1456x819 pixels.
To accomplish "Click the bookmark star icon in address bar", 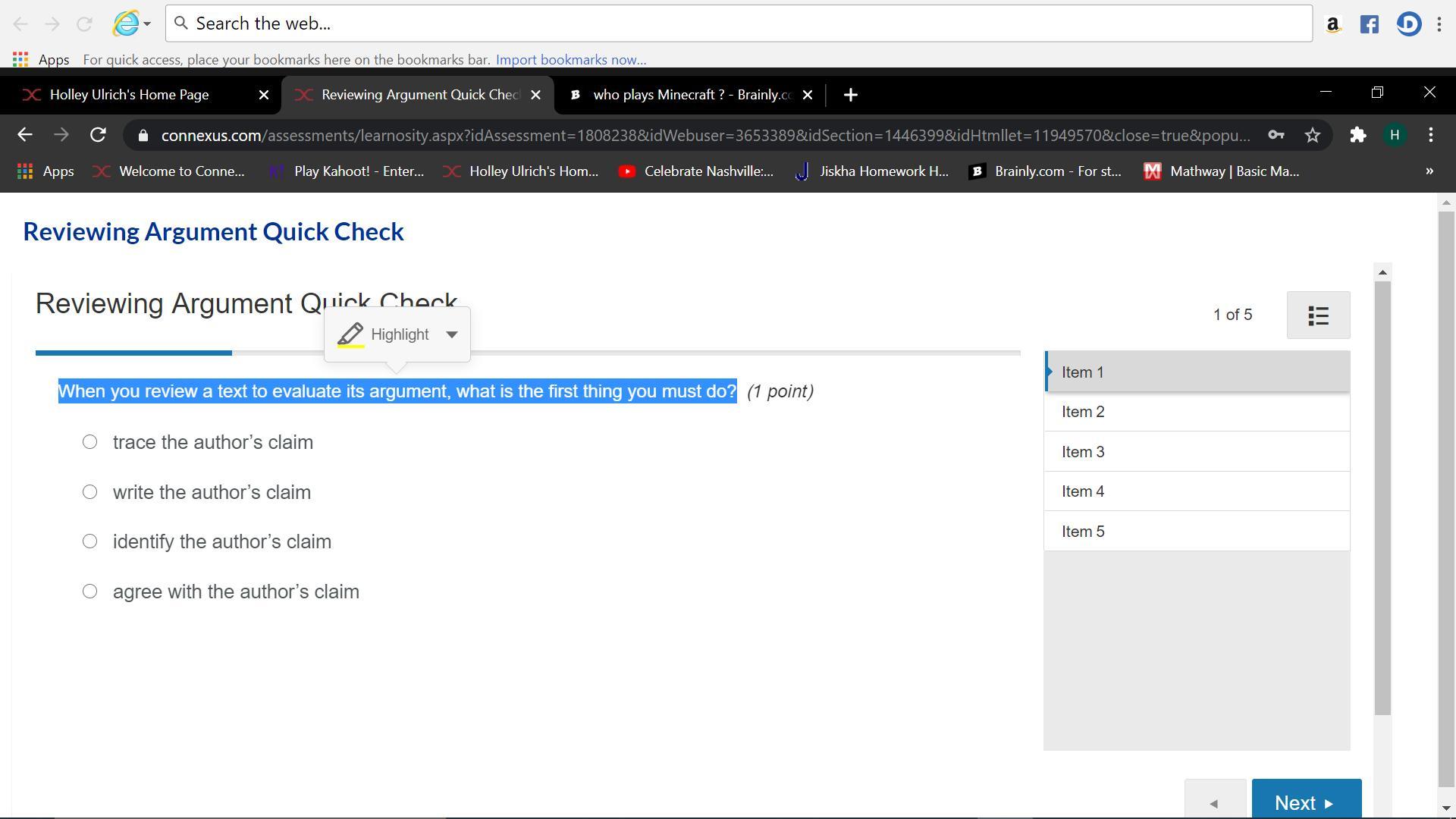I will (1313, 136).
